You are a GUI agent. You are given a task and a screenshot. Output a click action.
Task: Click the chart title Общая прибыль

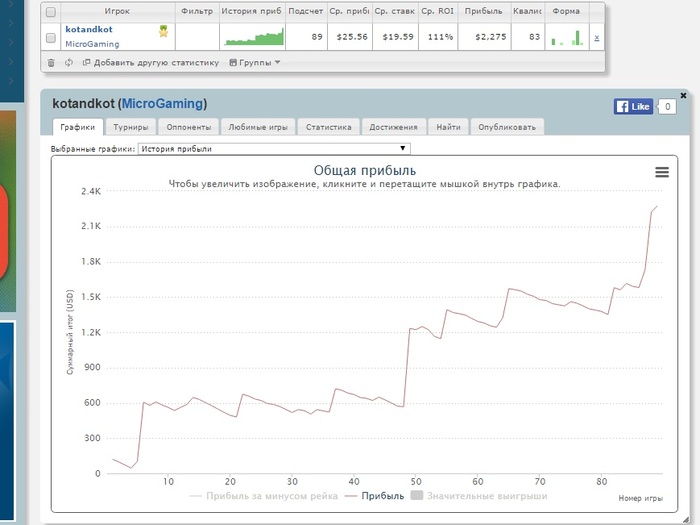[x=365, y=171]
